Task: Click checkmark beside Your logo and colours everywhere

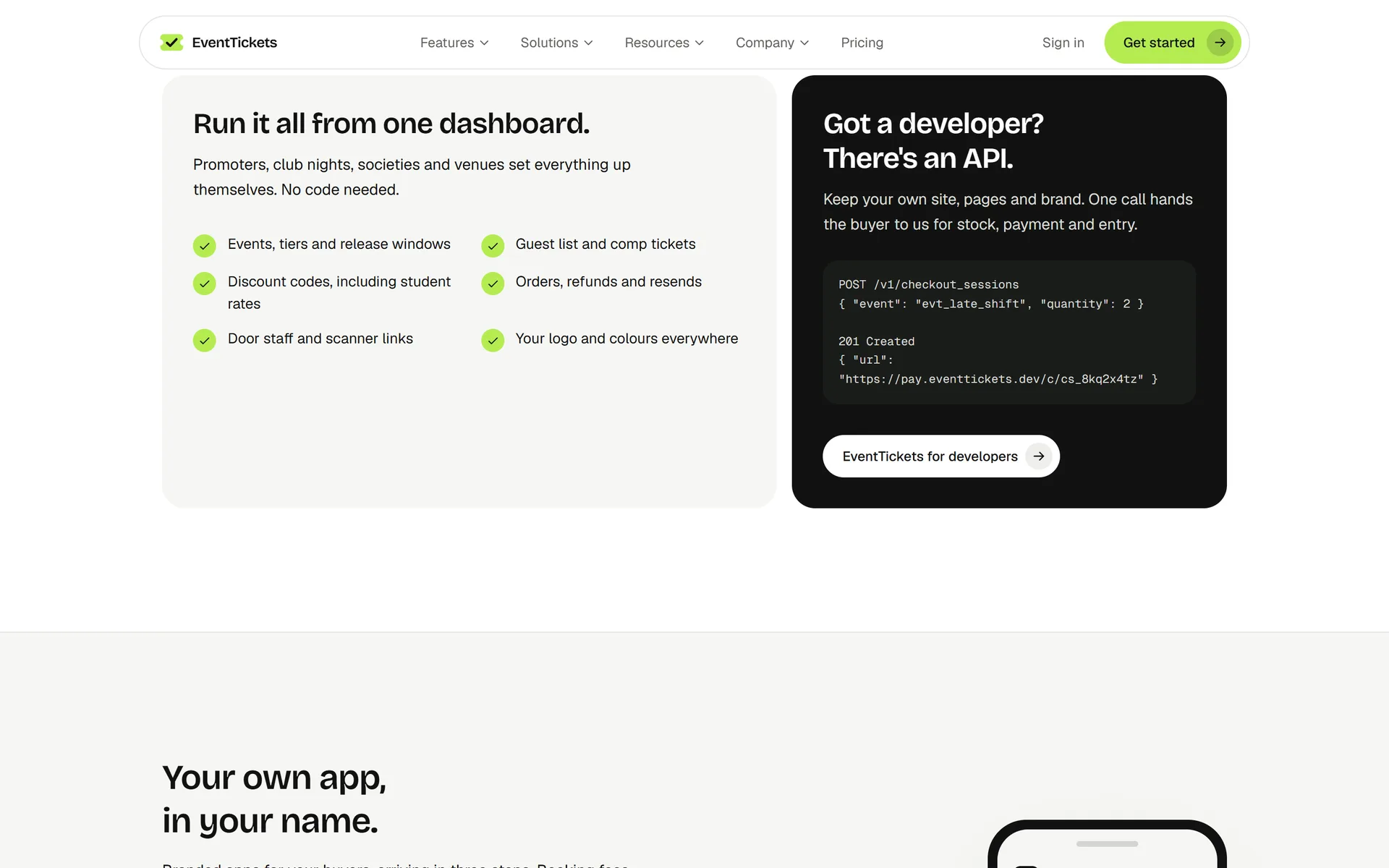Action: tap(493, 341)
